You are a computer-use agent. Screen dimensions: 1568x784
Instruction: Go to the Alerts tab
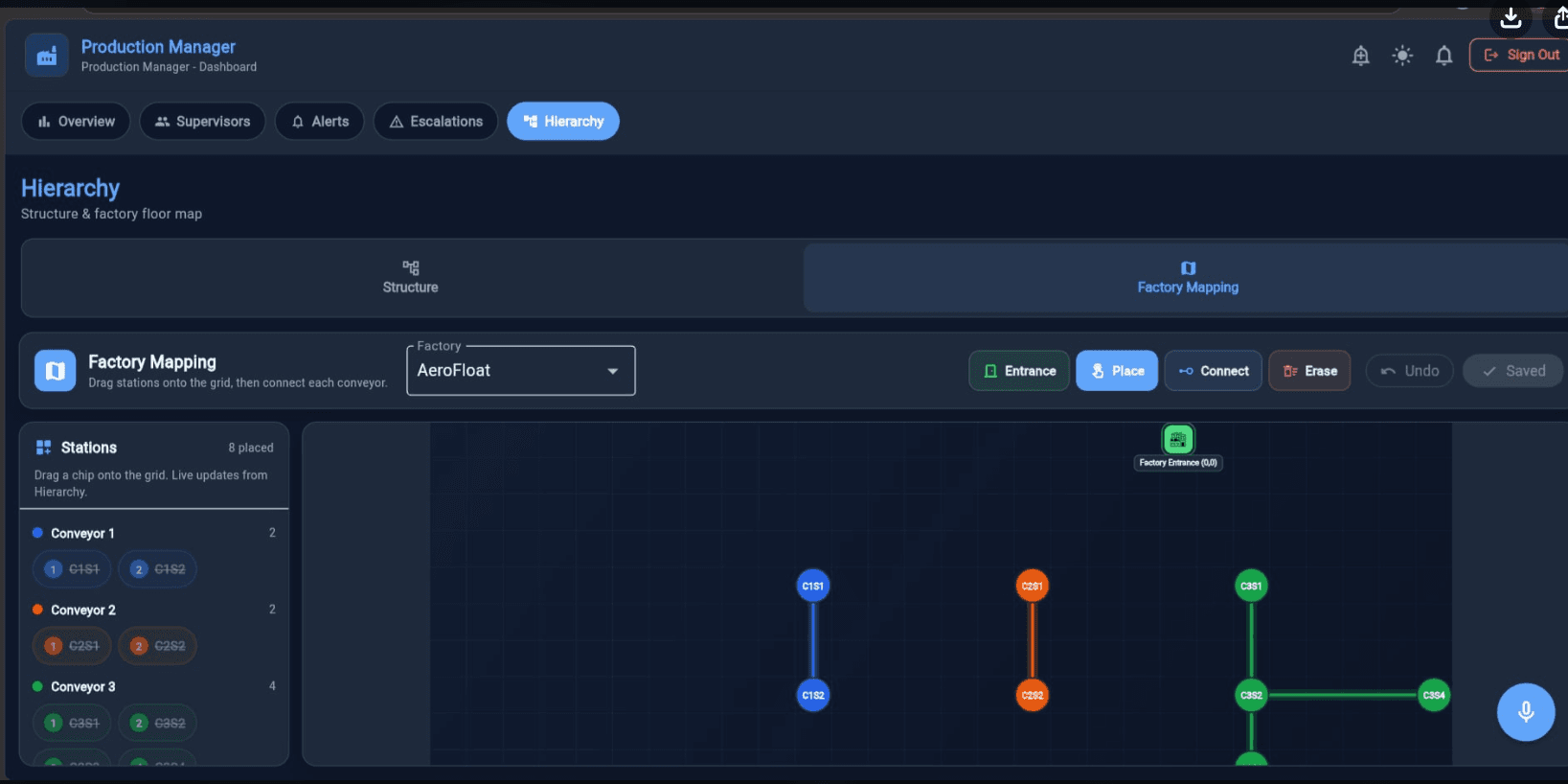pyautogui.click(x=320, y=122)
